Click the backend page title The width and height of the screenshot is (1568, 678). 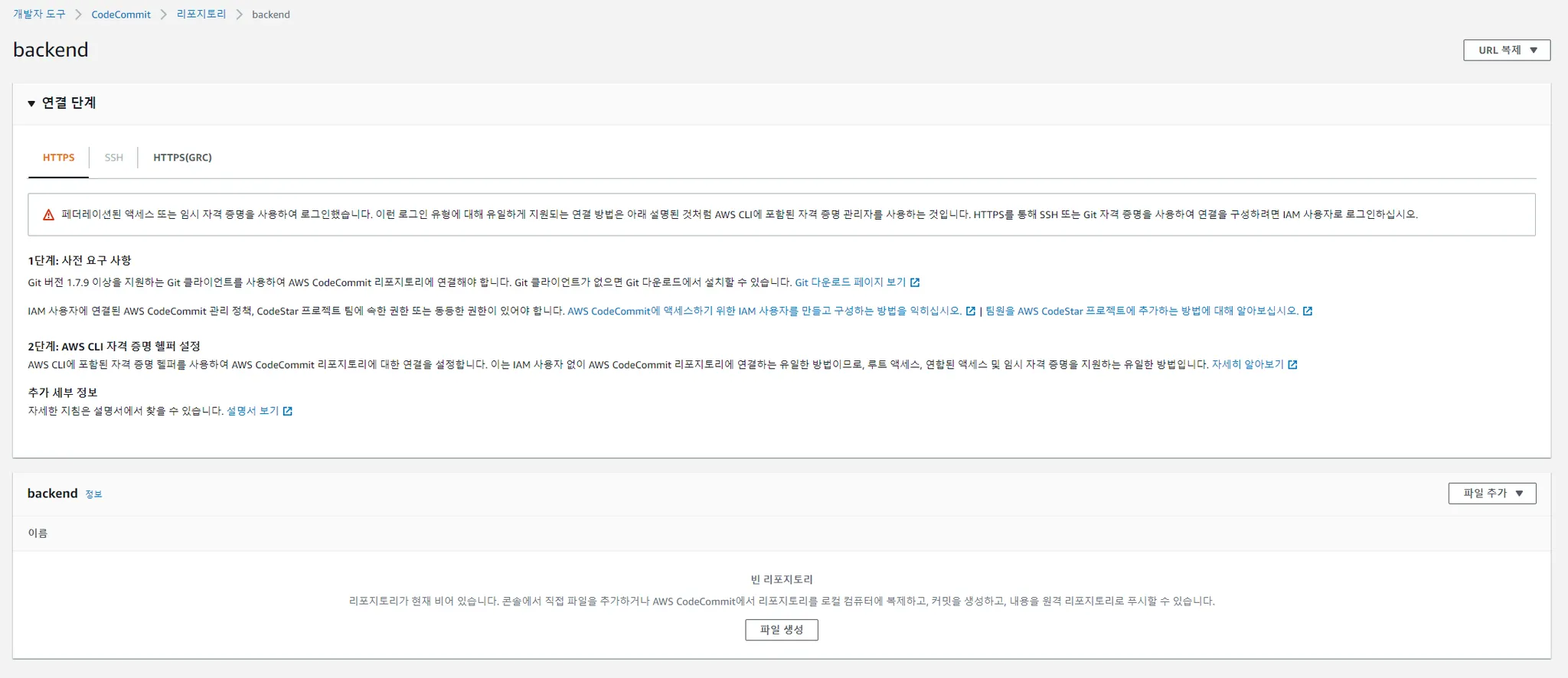coord(51,50)
